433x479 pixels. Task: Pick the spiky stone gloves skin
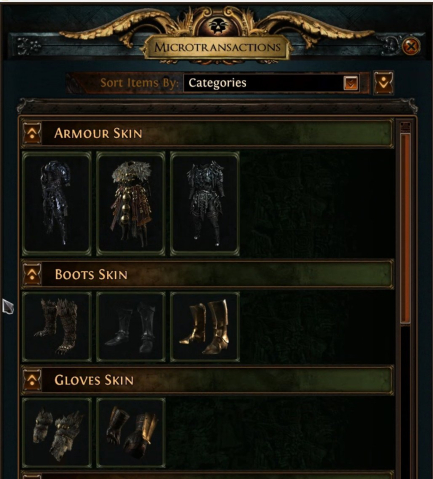pos(57,433)
